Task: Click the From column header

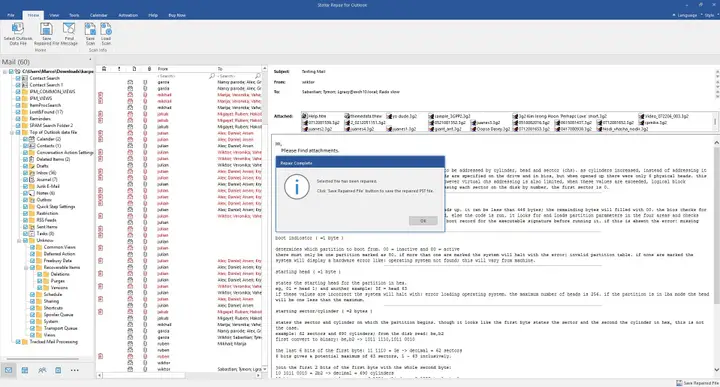Action: click(x=186, y=69)
